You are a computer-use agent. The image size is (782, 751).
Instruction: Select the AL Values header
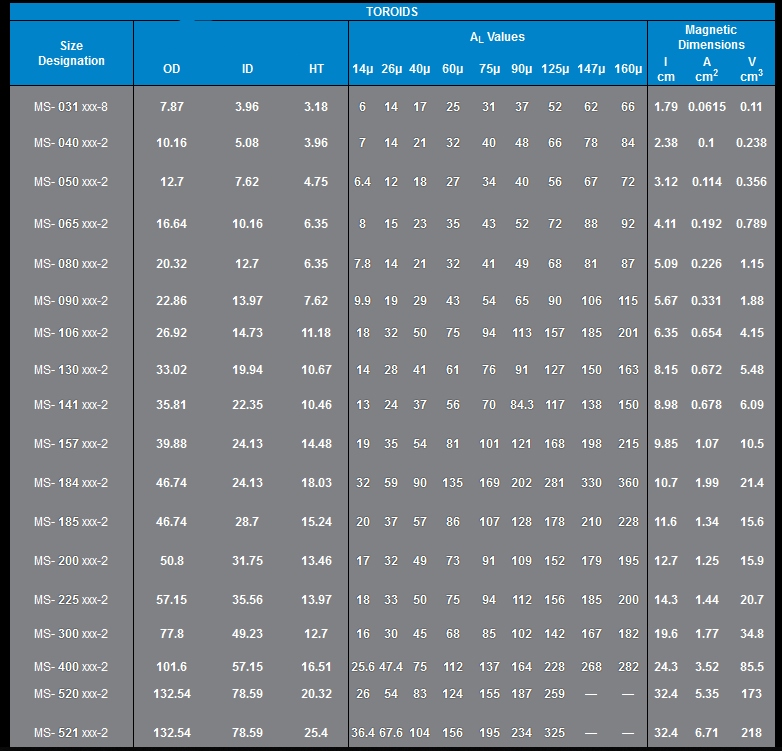pyautogui.click(x=497, y=37)
